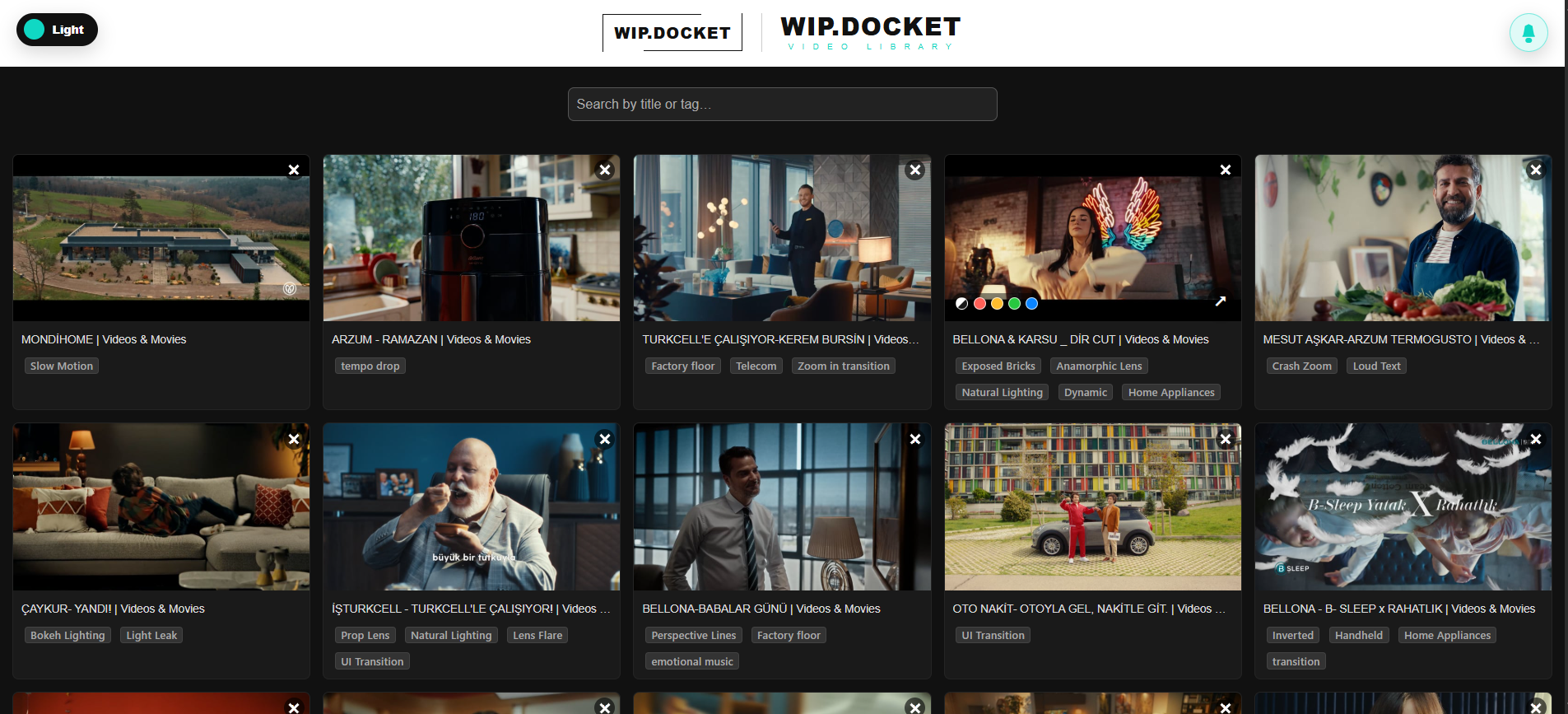This screenshot has height=714, width=1568.
Task: Toggle the Light theme switch
Action: (57, 30)
